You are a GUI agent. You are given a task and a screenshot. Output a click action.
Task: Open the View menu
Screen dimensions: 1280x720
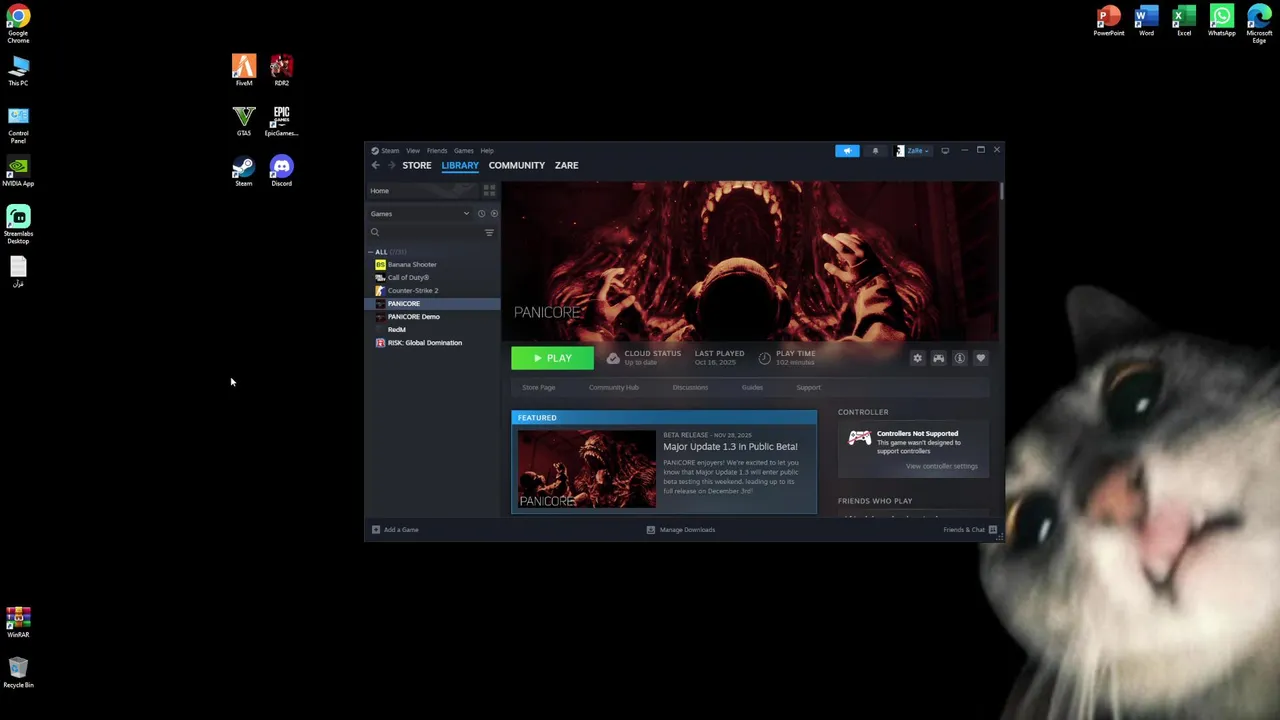413,151
